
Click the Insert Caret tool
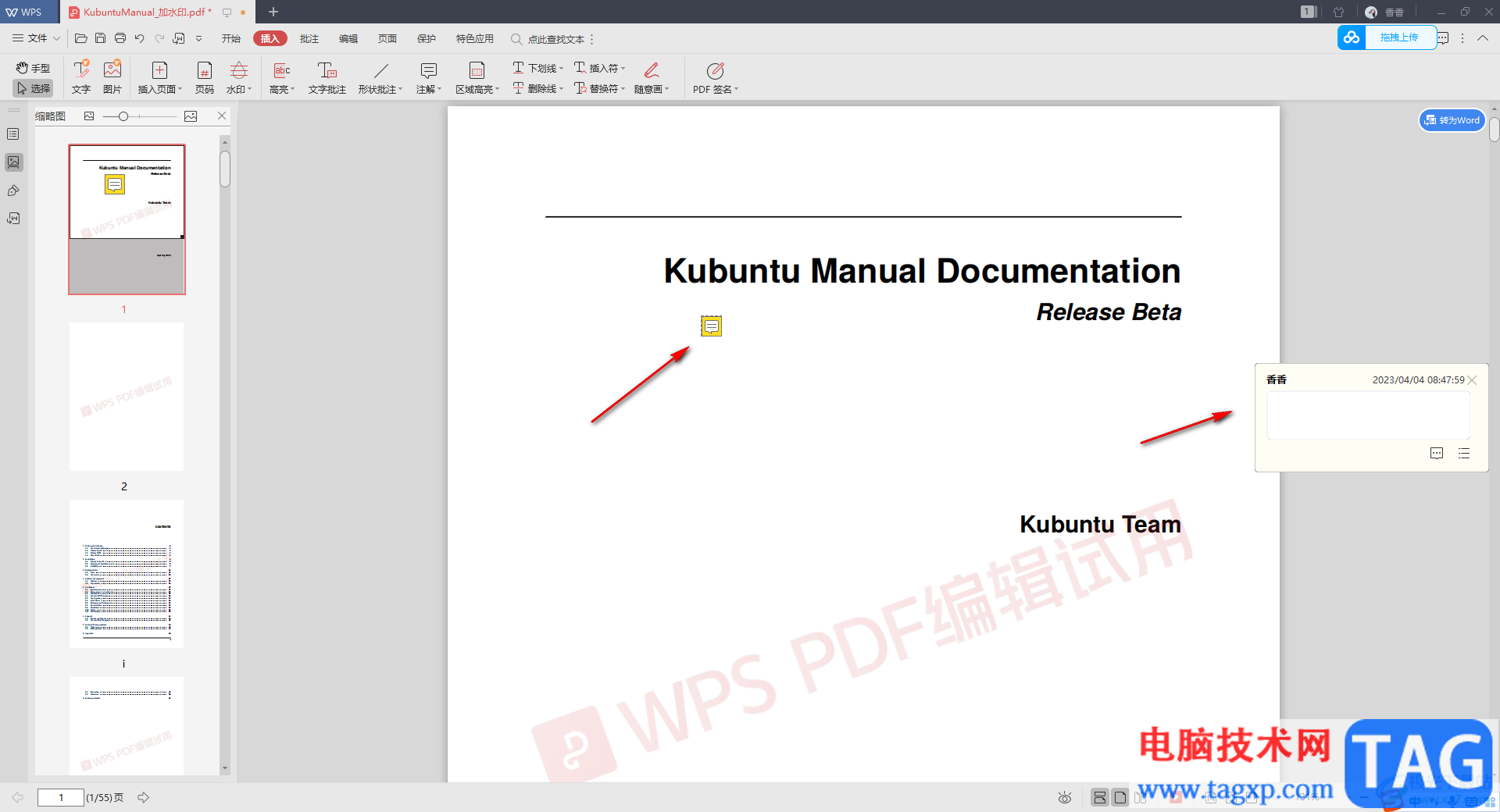tap(599, 68)
